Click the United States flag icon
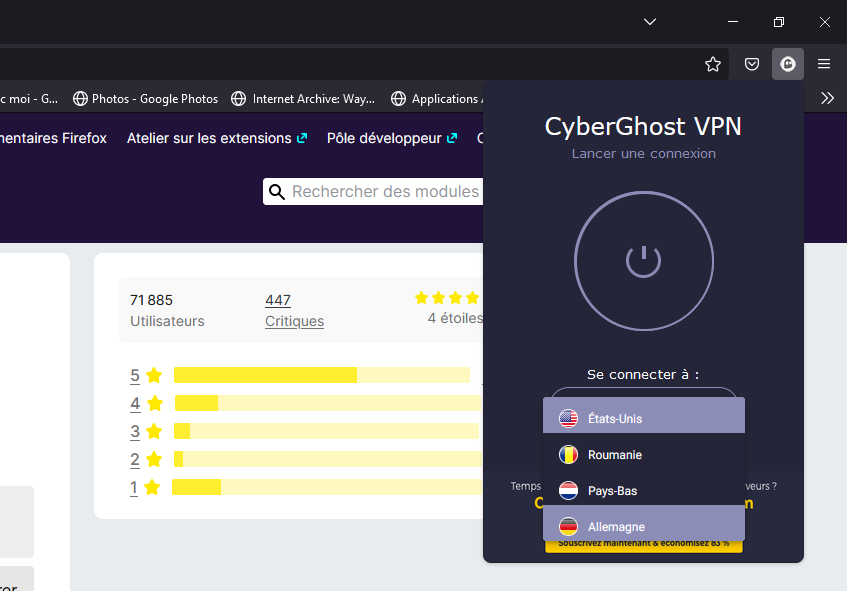 point(568,418)
